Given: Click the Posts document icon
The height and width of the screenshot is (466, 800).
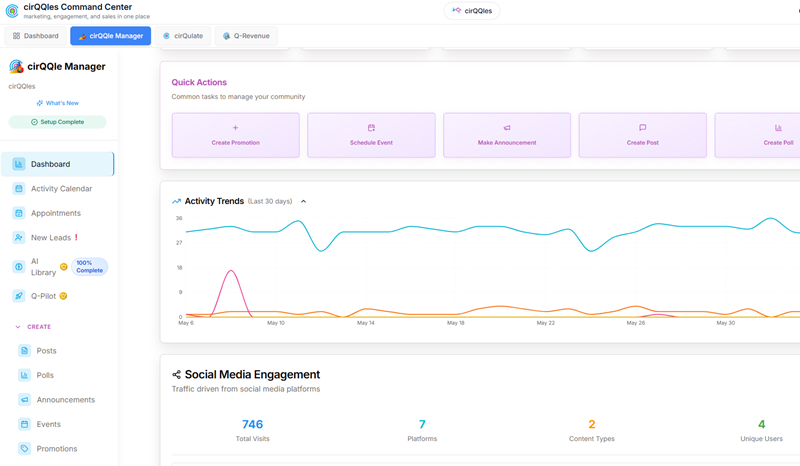Looking at the screenshot, I should pyautogui.click(x=24, y=351).
